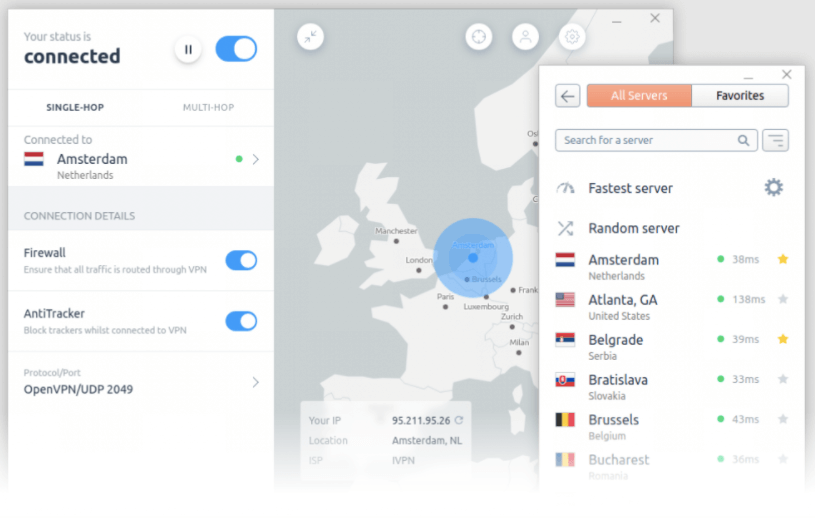Select the Favorites tab
Viewport: 815px width, 518px height.
click(x=740, y=96)
